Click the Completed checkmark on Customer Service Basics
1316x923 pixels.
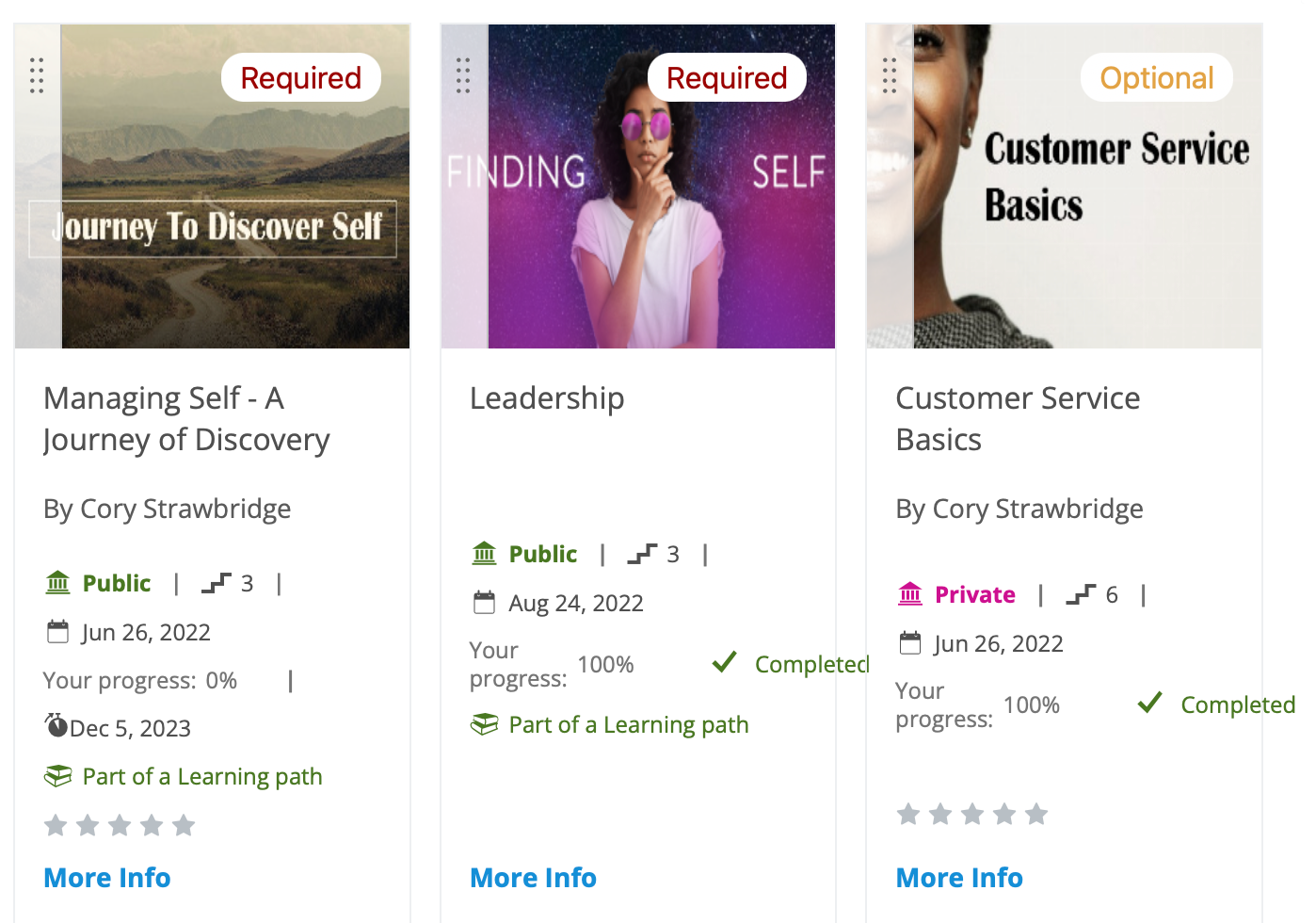tap(1149, 704)
